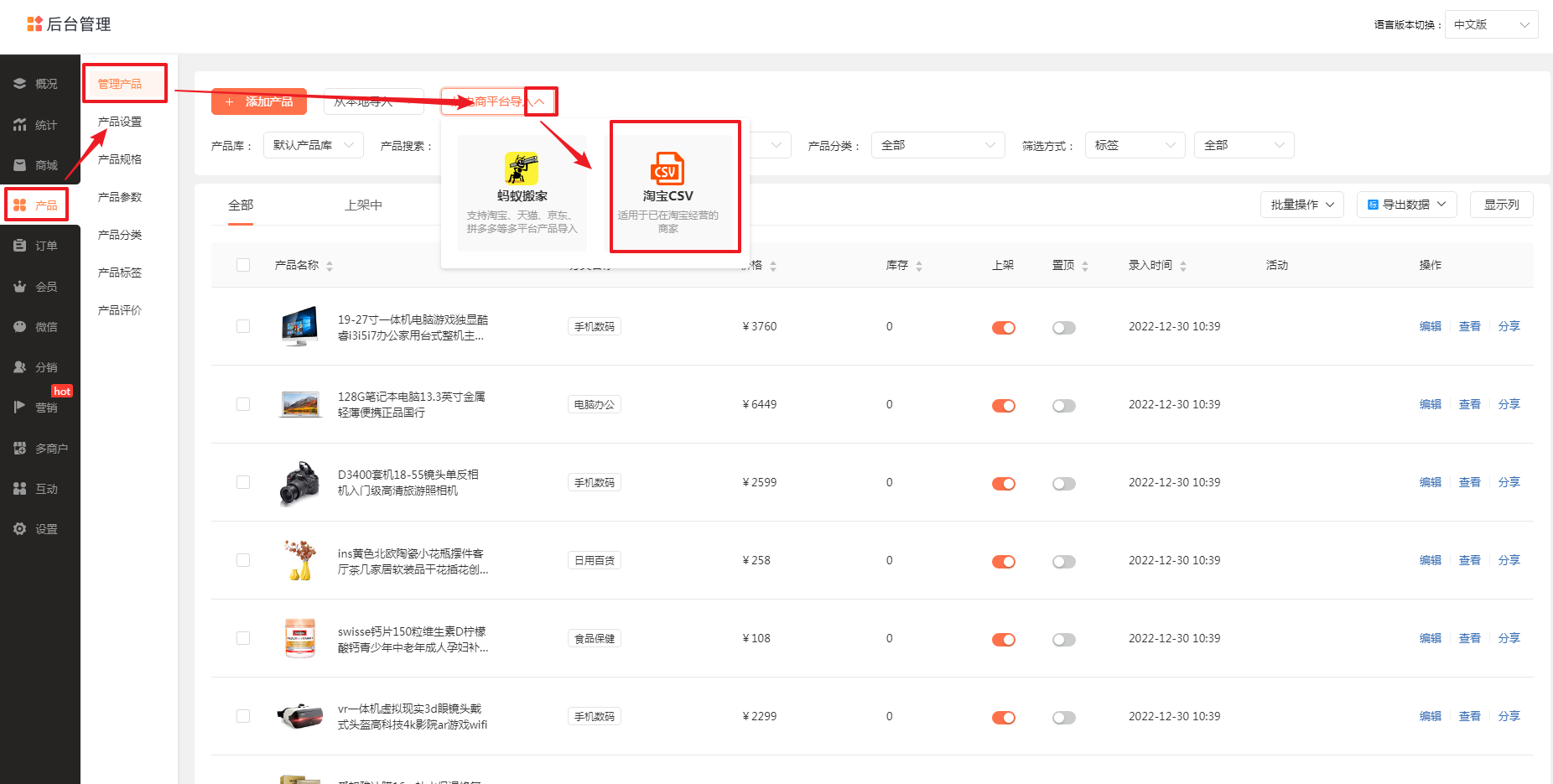Image resolution: width=1553 pixels, height=784 pixels.
Task: Open the 设置 settings gear icon
Action: pyautogui.click(x=20, y=529)
